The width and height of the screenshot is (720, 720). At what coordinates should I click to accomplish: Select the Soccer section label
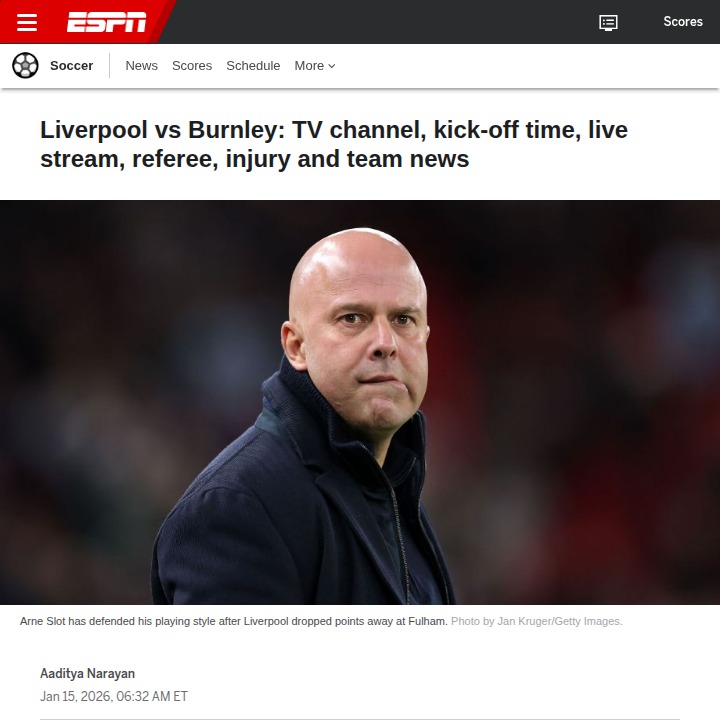click(72, 66)
